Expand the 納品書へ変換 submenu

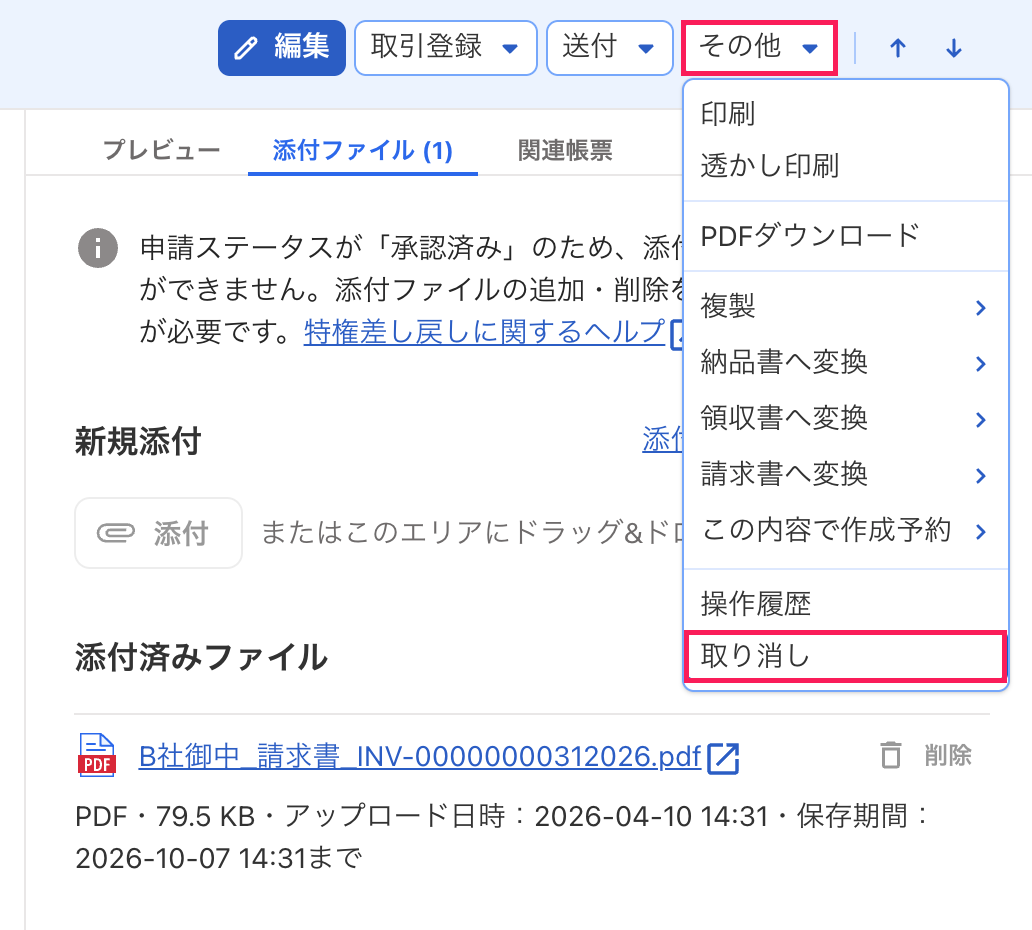846,363
